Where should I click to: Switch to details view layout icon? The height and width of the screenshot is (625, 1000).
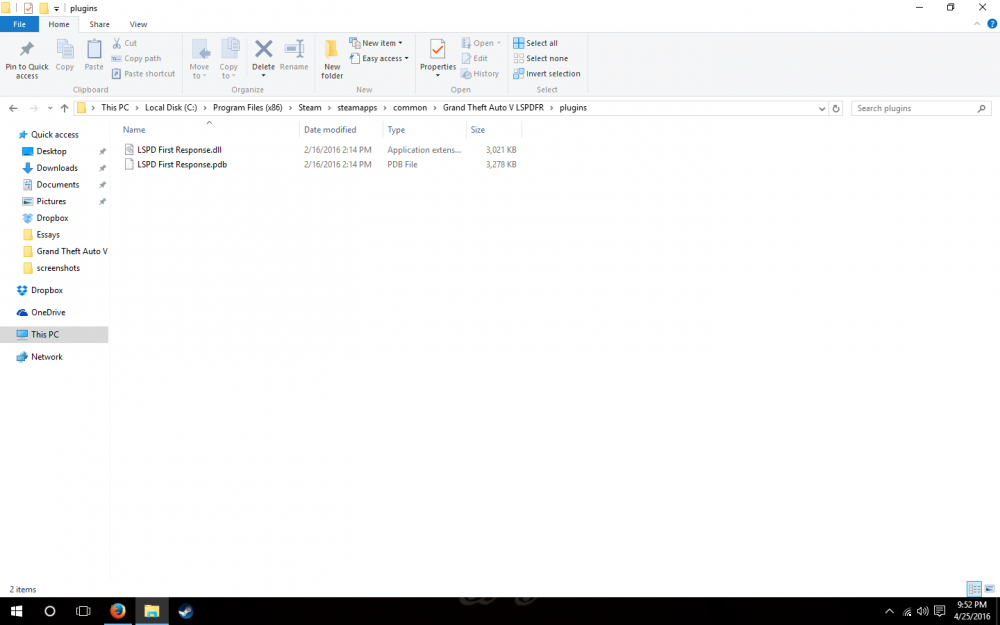[x=974, y=589]
